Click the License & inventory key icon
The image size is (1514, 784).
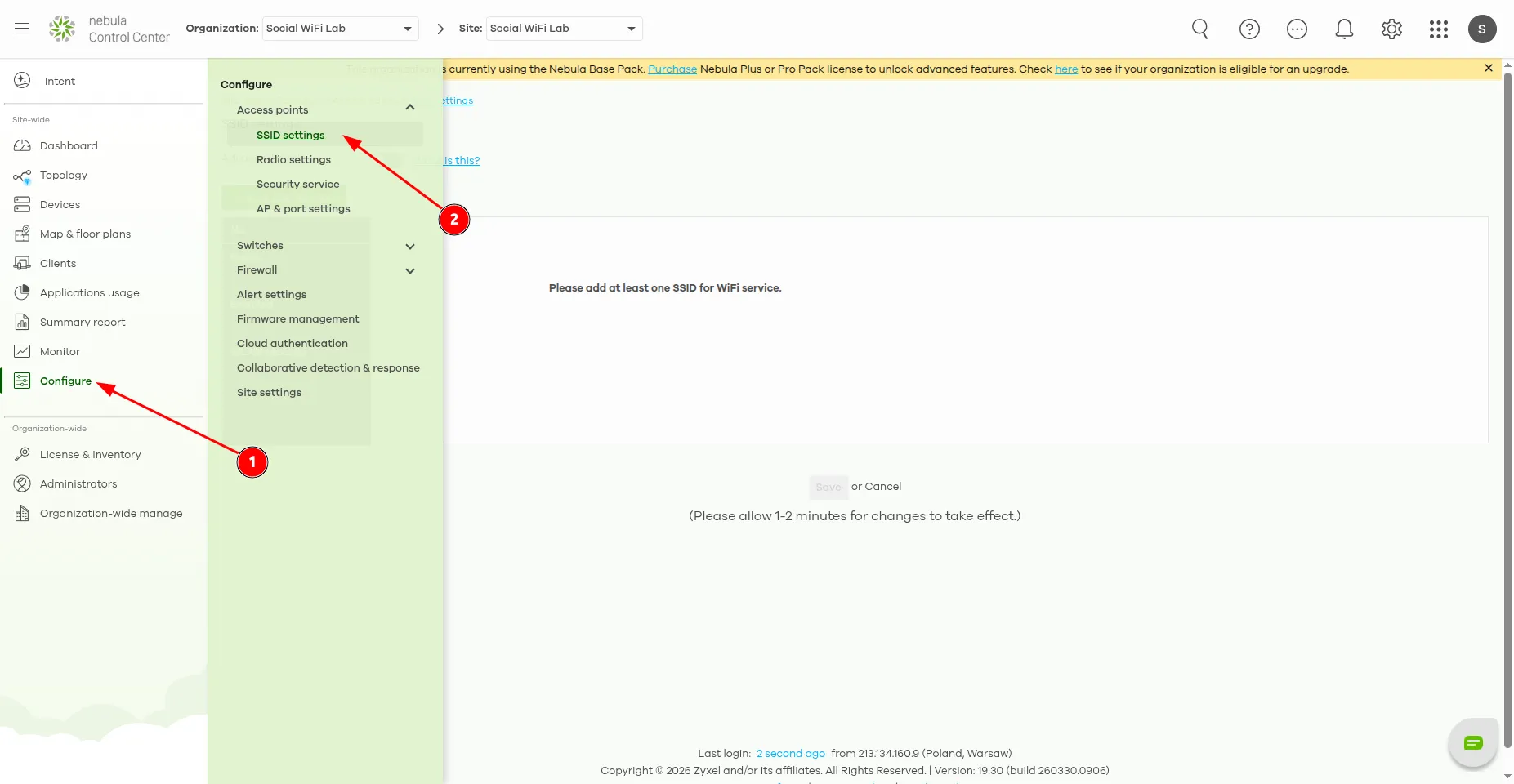pyautogui.click(x=22, y=454)
